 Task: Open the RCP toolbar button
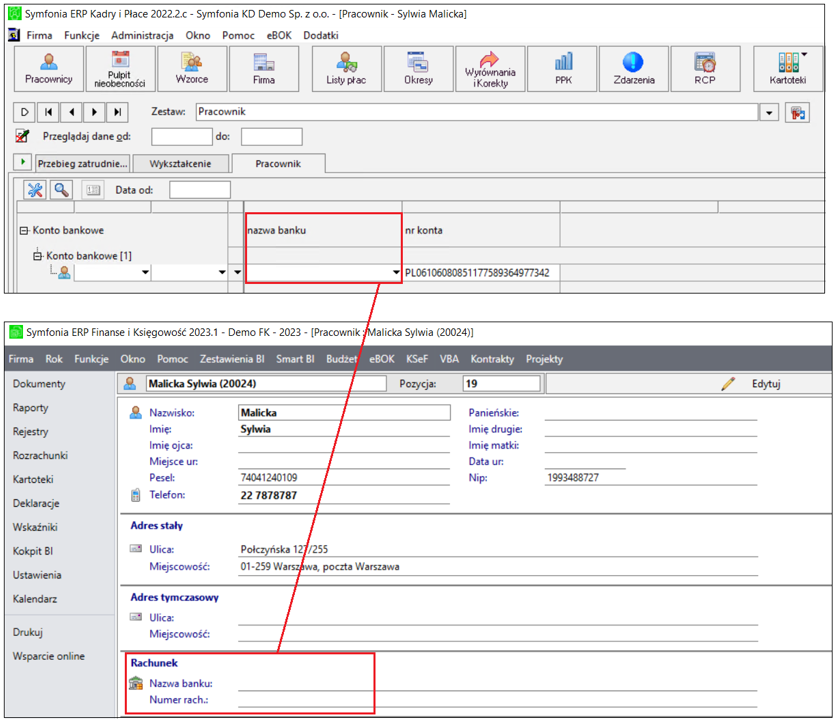705,69
